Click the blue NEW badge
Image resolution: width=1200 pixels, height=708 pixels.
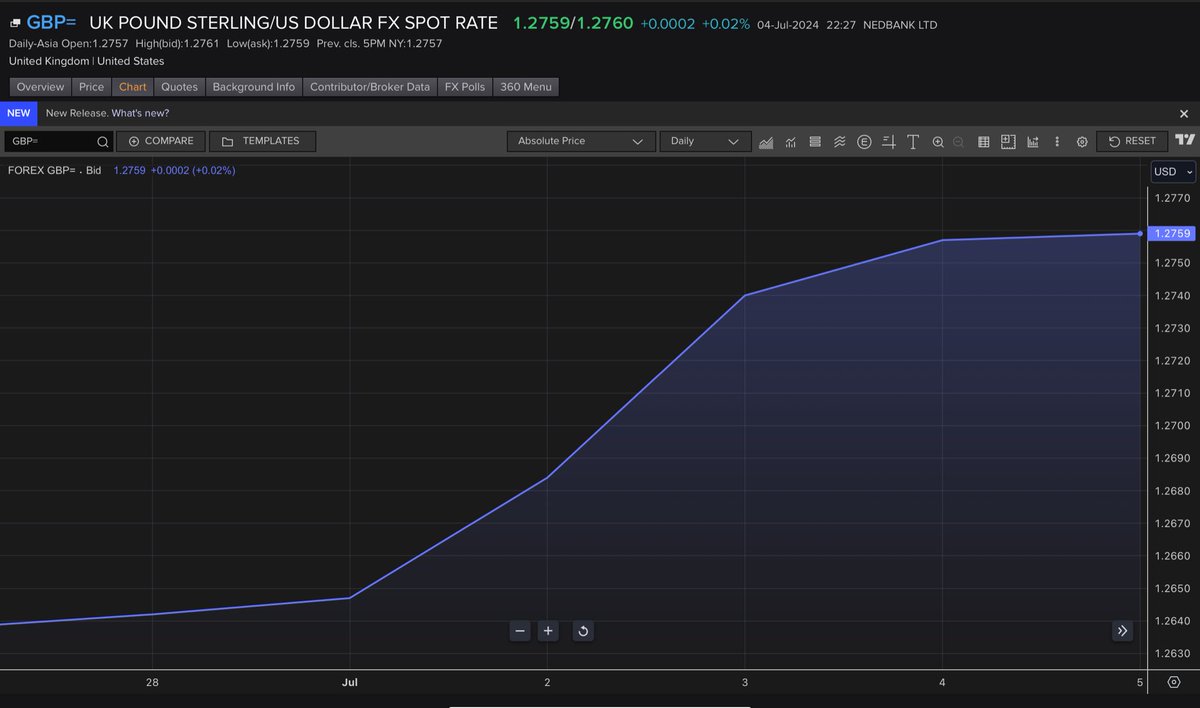coord(18,114)
